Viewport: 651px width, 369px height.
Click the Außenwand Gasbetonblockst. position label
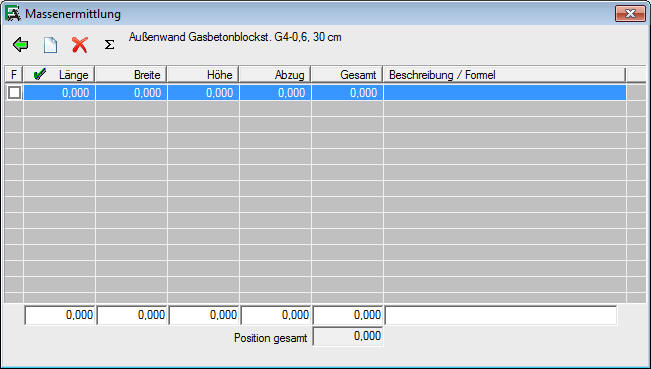coord(235,37)
